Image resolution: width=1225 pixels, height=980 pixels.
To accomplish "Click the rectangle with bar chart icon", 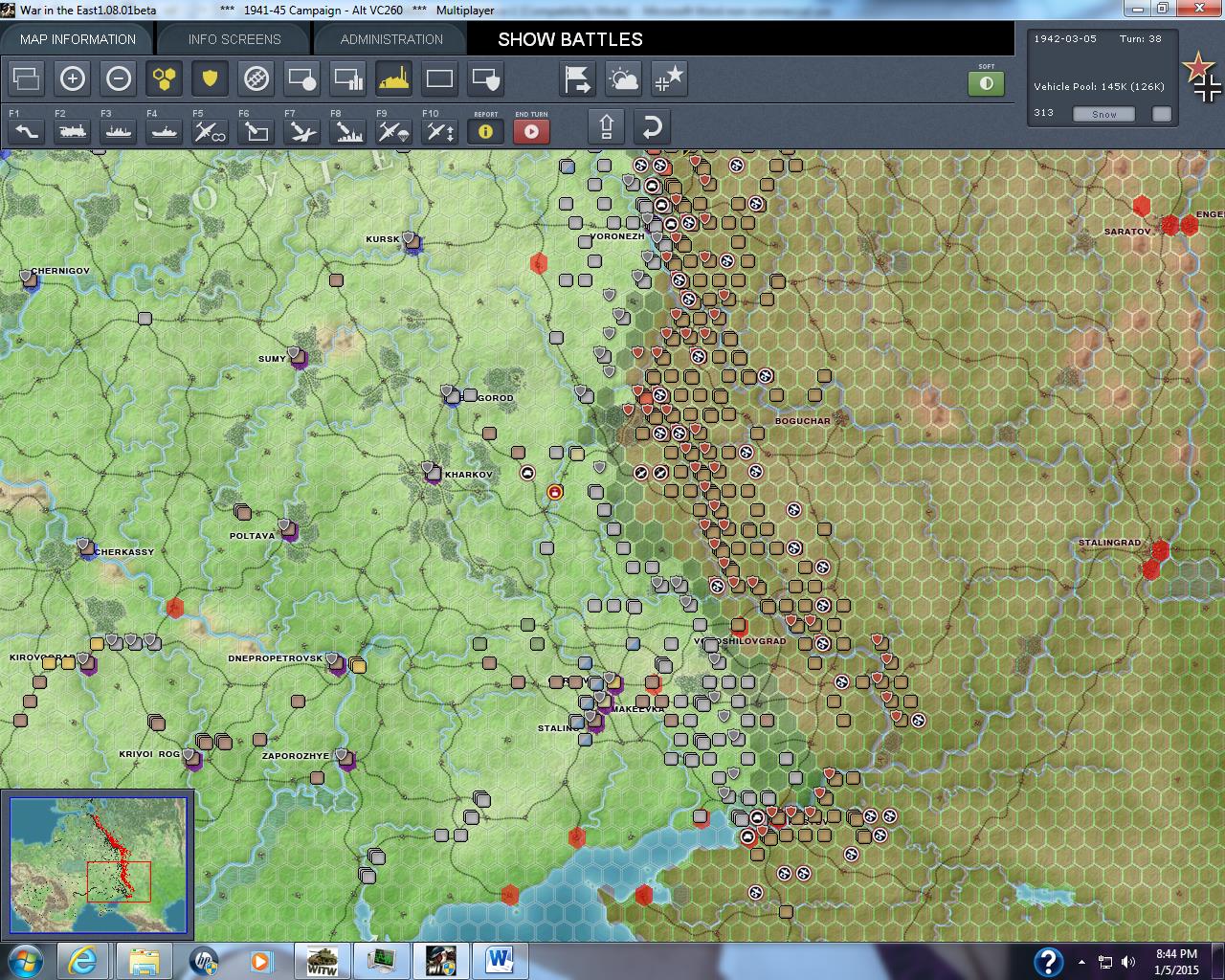I will pyautogui.click(x=348, y=78).
